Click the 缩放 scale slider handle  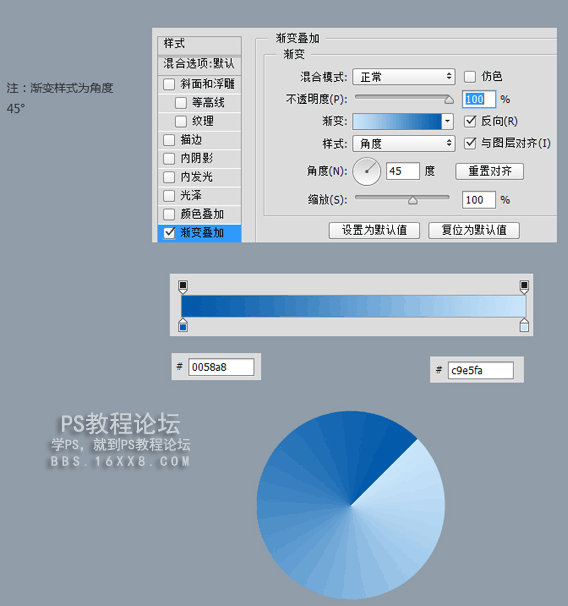coord(413,200)
